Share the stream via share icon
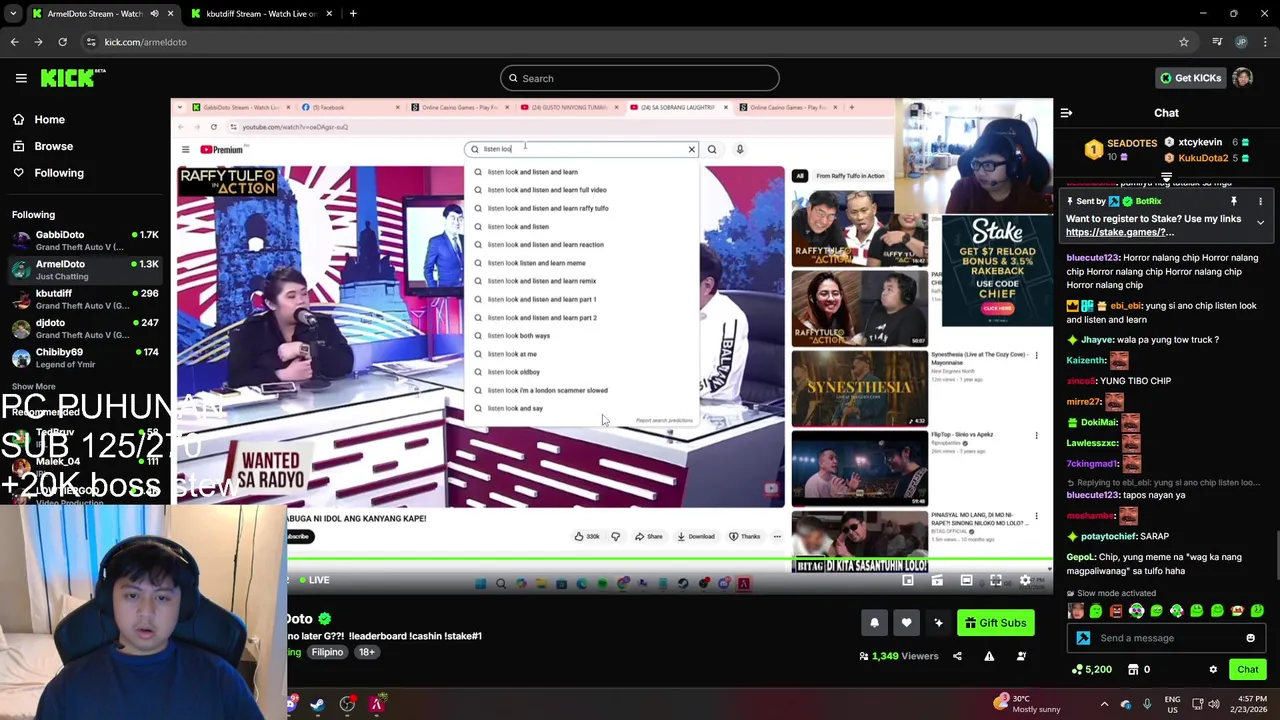Viewport: 1280px width, 720px height. point(957,656)
